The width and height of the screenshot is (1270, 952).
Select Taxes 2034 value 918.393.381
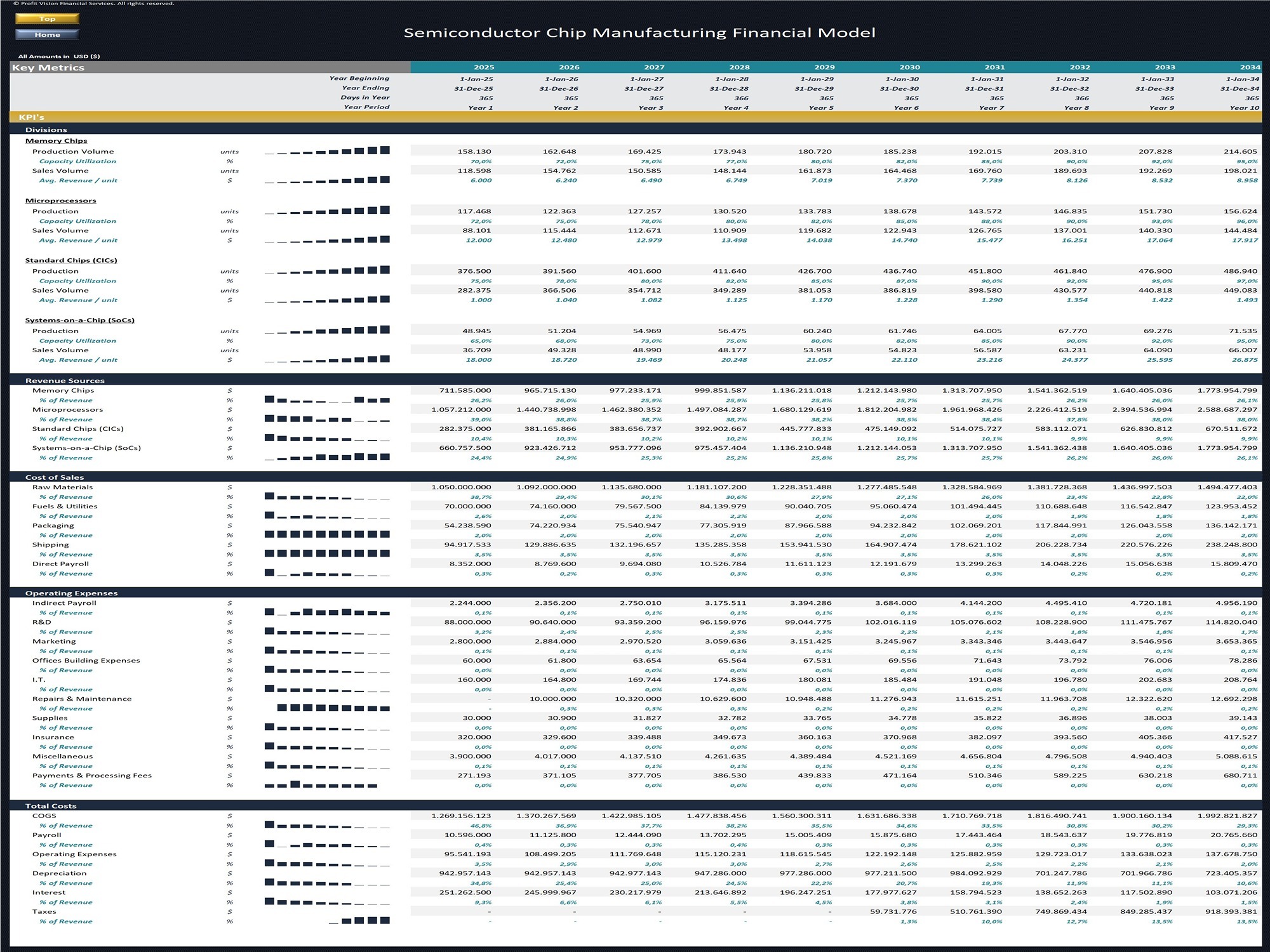click(x=1231, y=911)
